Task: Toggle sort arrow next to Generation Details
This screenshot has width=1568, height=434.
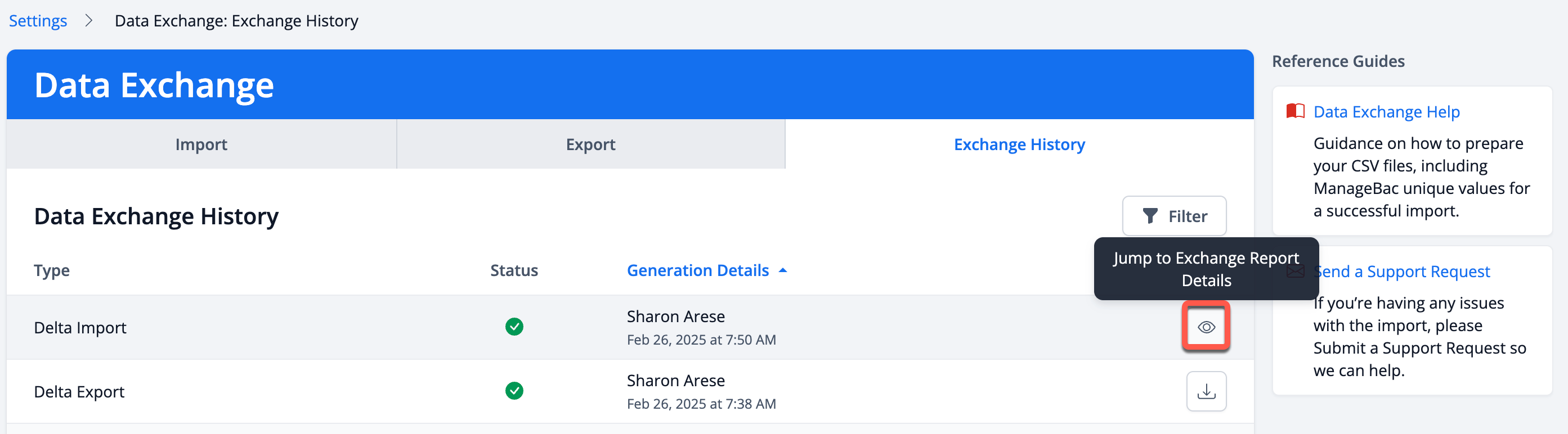Action: (x=783, y=270)
